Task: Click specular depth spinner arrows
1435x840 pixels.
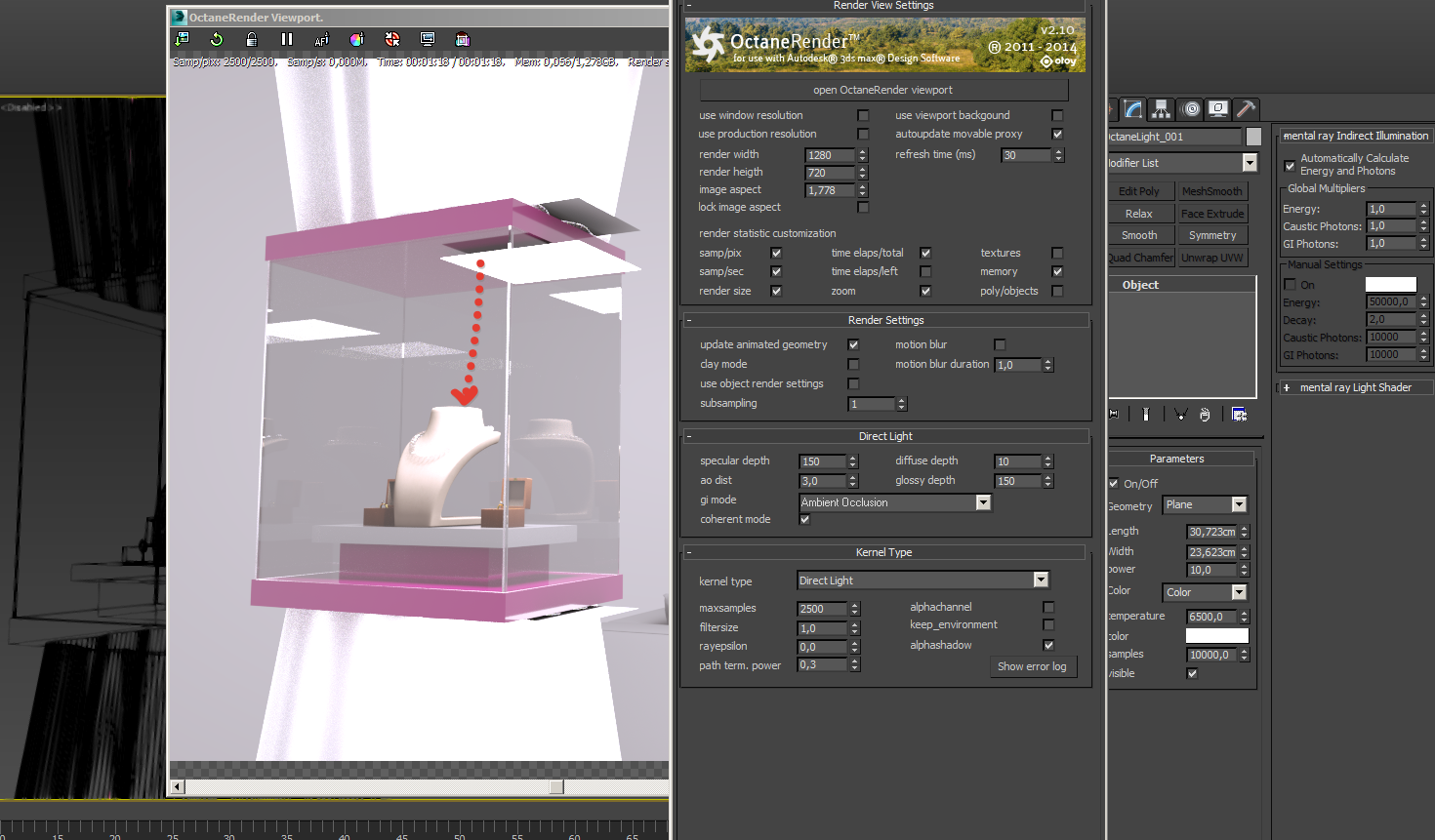Action: click(x=853, y=461)
